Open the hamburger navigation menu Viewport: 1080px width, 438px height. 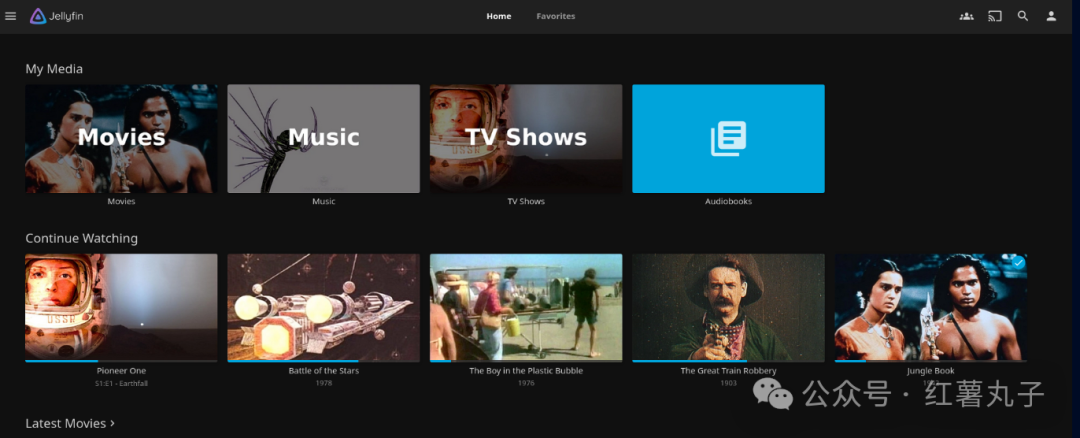(x=11, y=16)
